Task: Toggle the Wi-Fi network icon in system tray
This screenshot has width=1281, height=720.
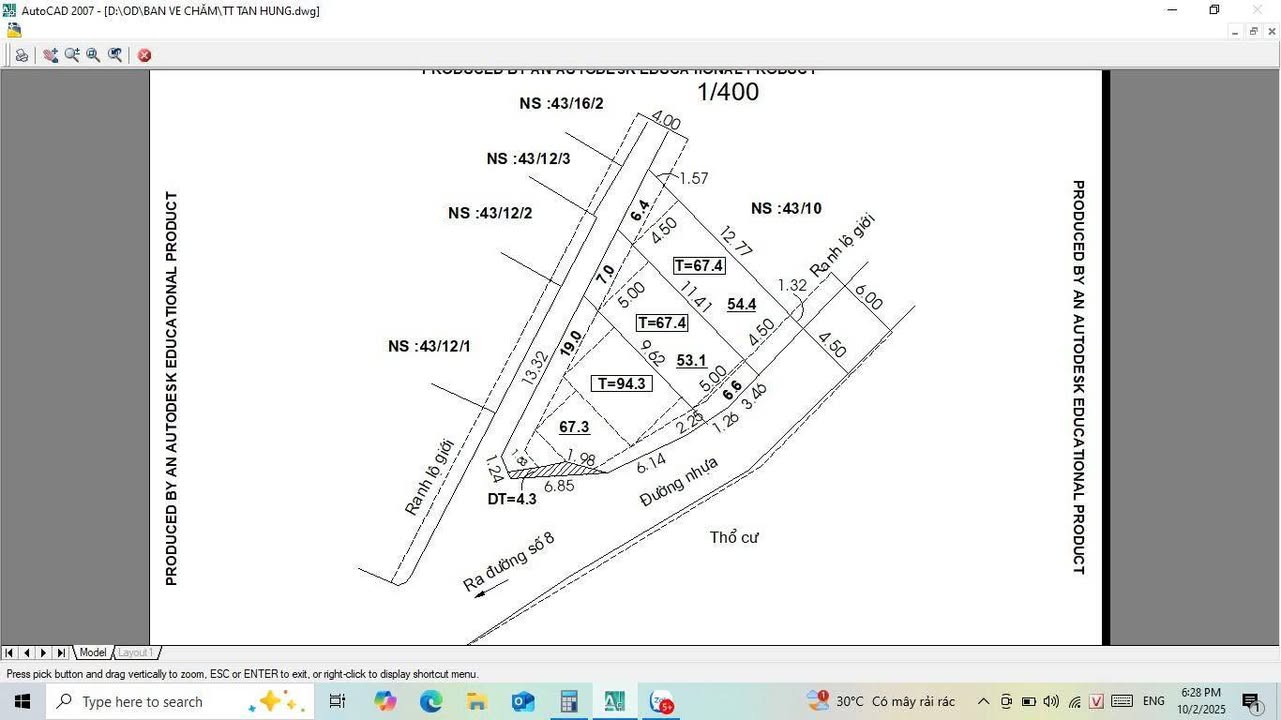Action: (x=1074, y=701)
